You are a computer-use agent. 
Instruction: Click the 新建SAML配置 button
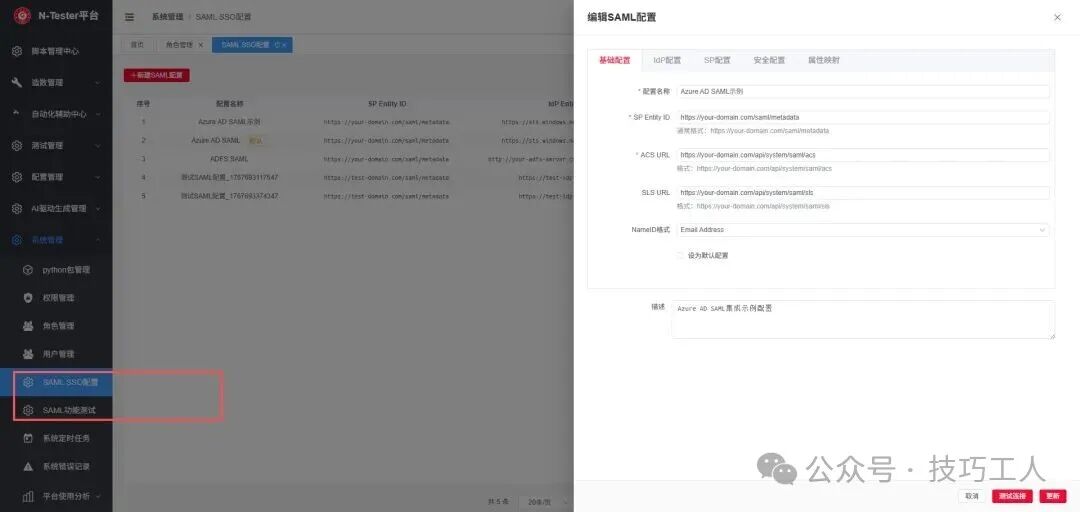[157, 76]
